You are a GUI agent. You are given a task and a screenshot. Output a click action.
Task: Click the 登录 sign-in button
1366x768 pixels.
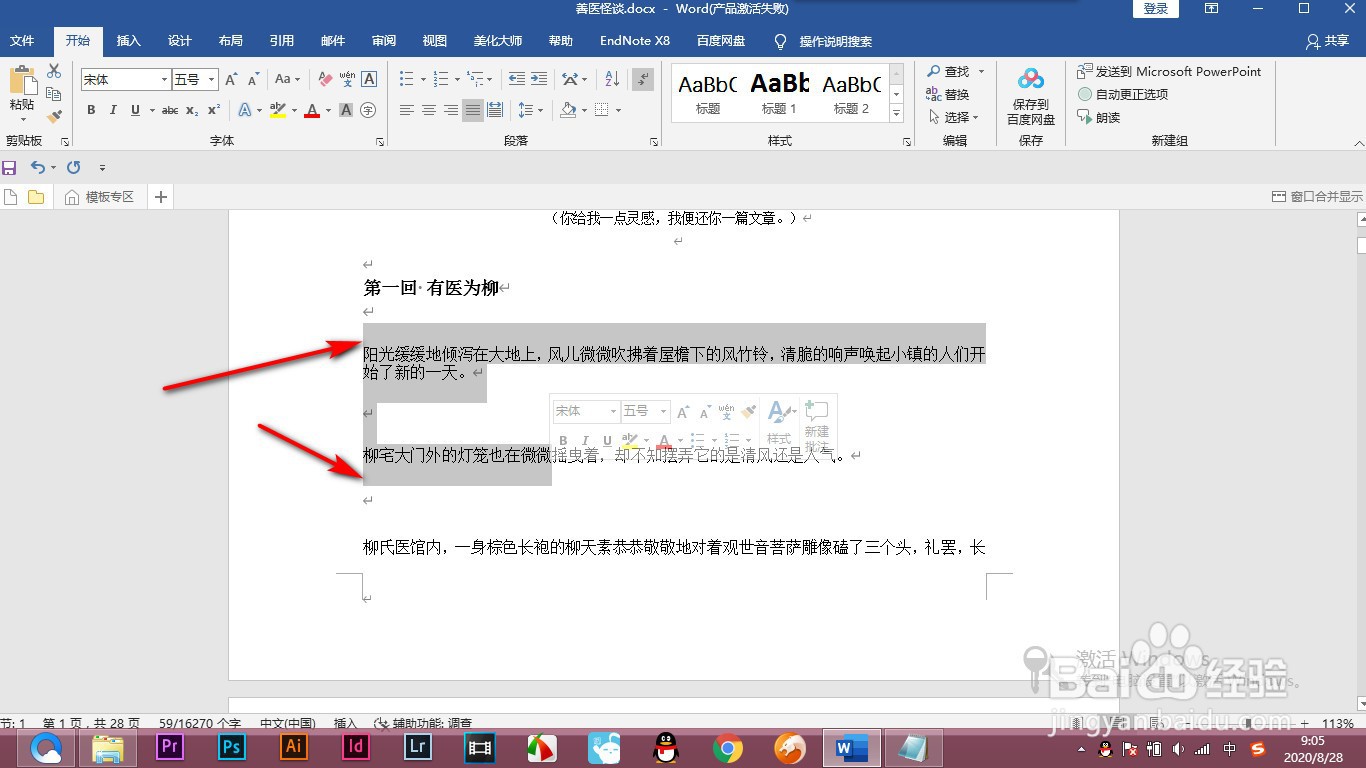(1155, 8)
